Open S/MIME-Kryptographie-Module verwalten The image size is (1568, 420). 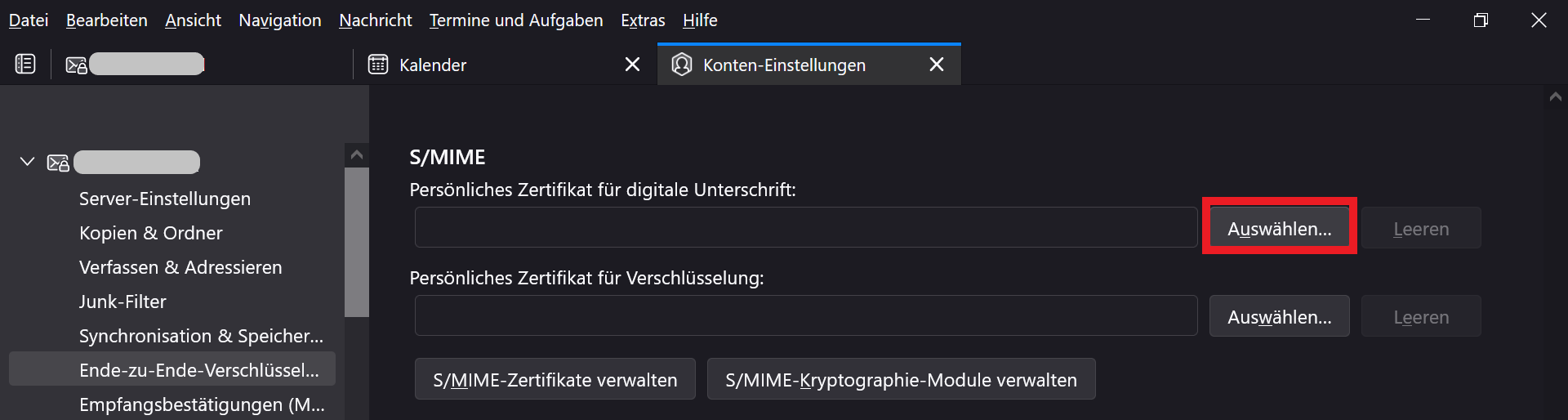point(901,380)
